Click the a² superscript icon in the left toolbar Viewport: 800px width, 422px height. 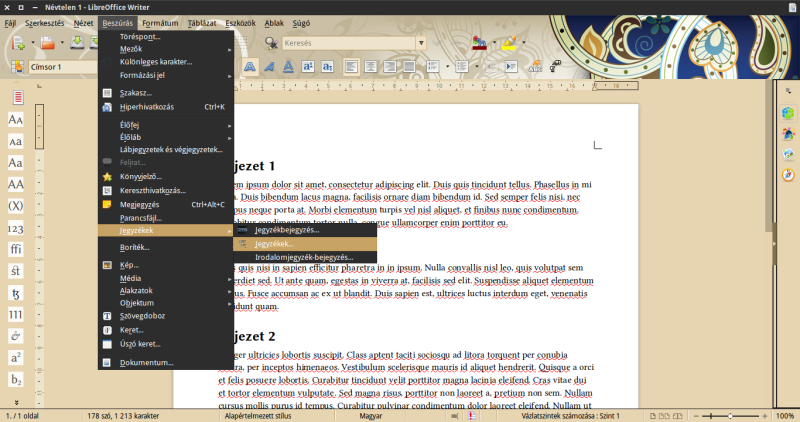point(16,358)
